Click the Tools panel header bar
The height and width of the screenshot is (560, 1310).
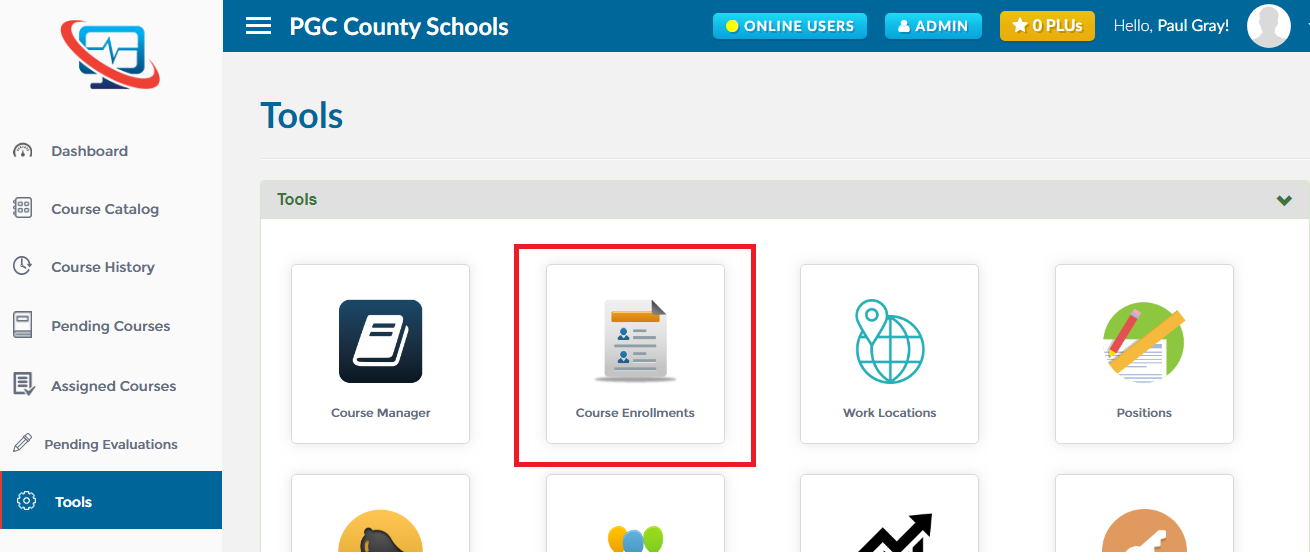(x=785, y=200)
